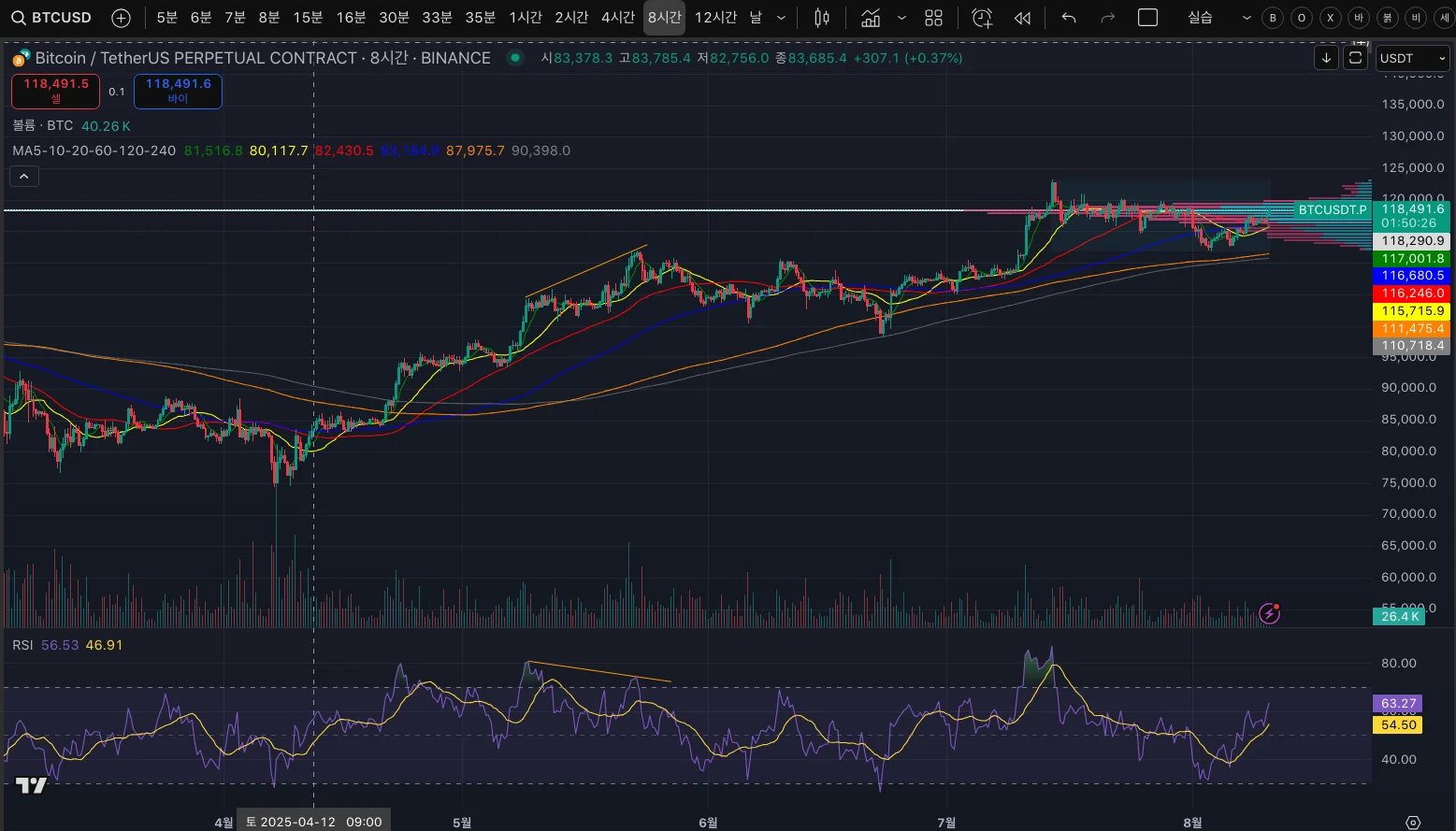Collapse the indicator legend with the chevron
Viewport: 1456px width, 831px height.
[x=24, y=176]
